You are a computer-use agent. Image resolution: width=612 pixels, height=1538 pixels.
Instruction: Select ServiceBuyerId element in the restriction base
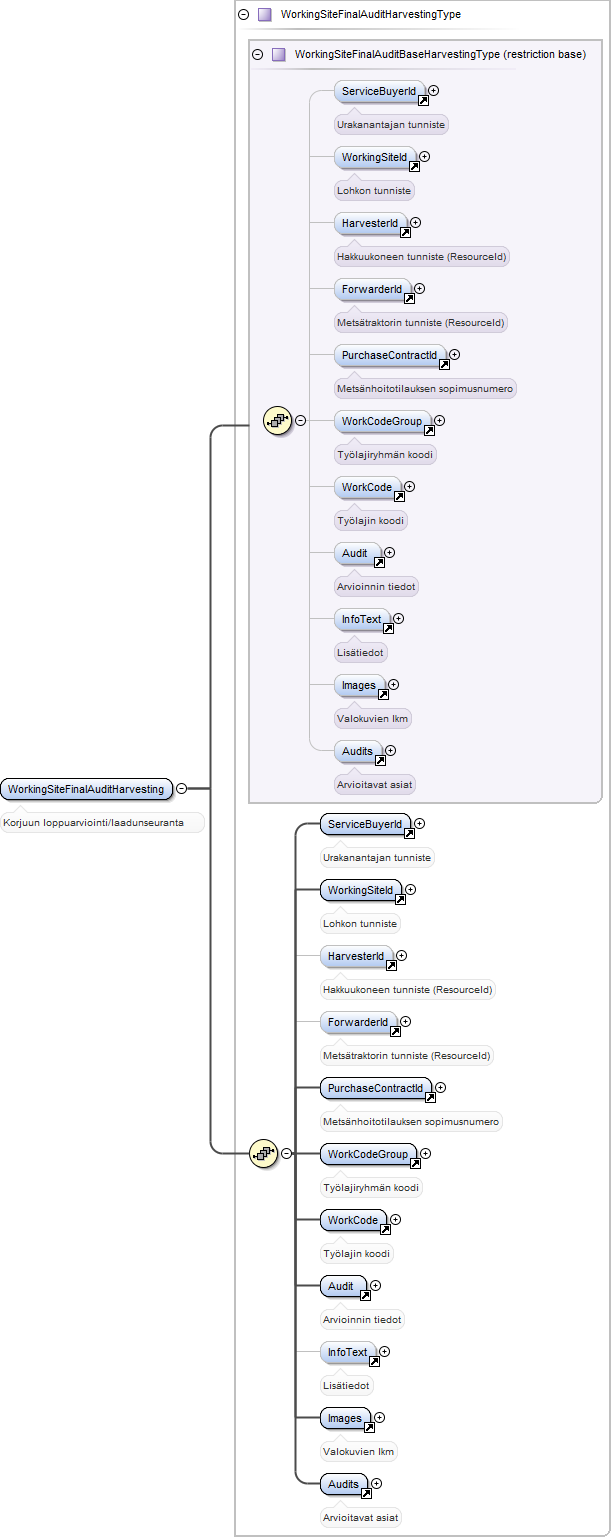(379, 91)
